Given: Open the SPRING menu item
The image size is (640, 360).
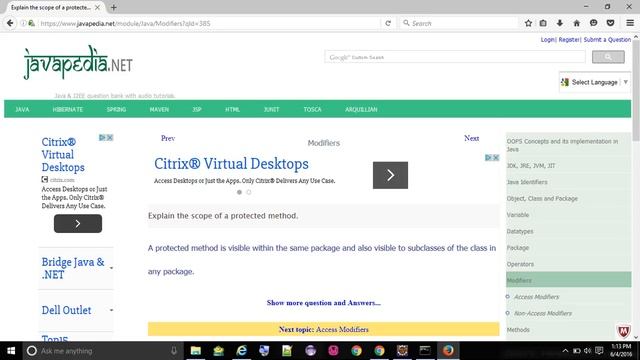Looking at the screenshot, I should pyautogui.click(x=116, y=109).
